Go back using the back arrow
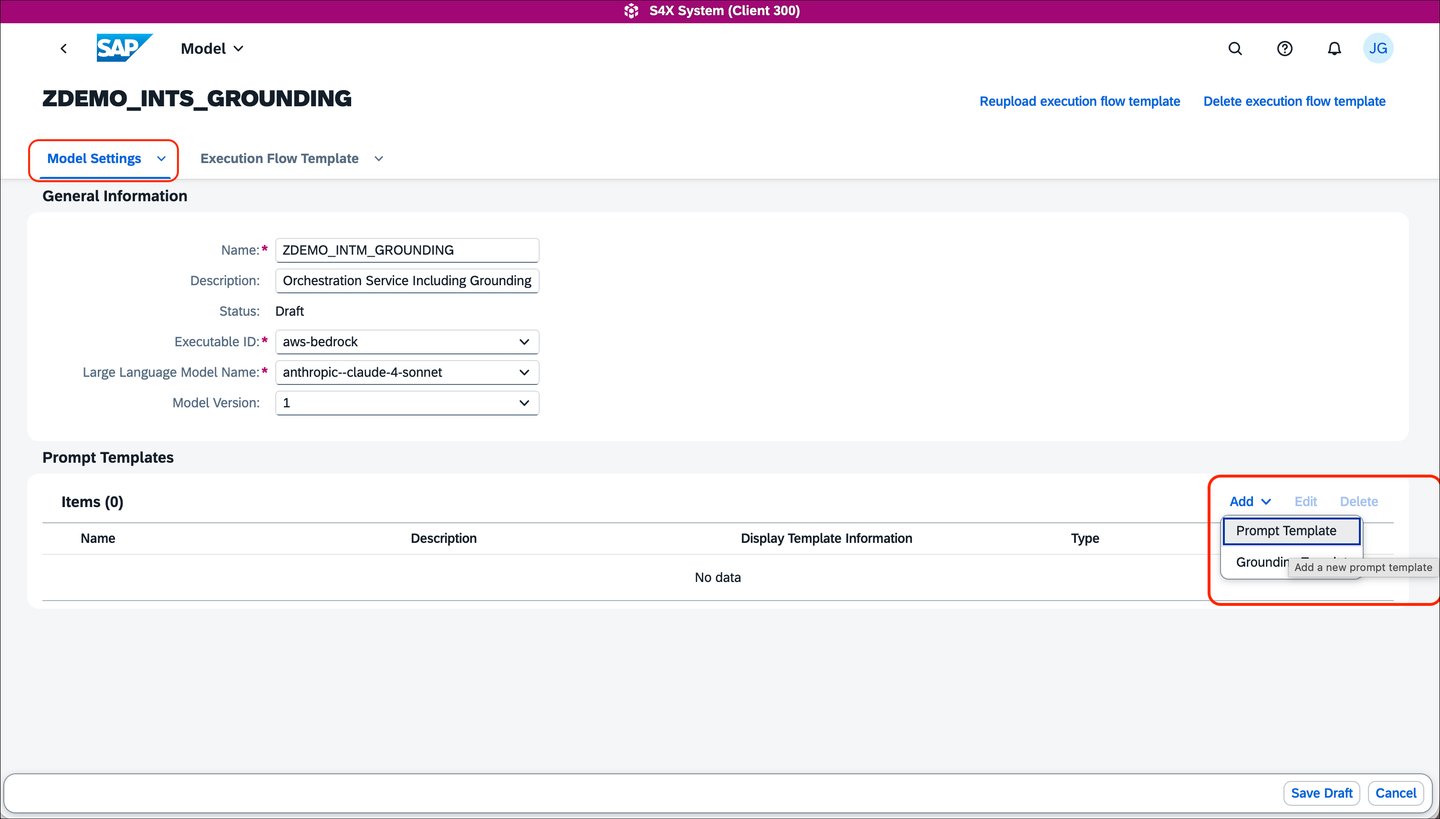Viewport: 1440px width, 819px height. pyautogui.click(x=64, y=48)
